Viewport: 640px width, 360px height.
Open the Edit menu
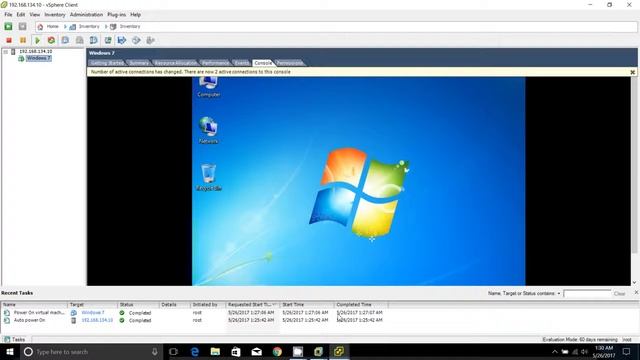click(x=21, y=15)
